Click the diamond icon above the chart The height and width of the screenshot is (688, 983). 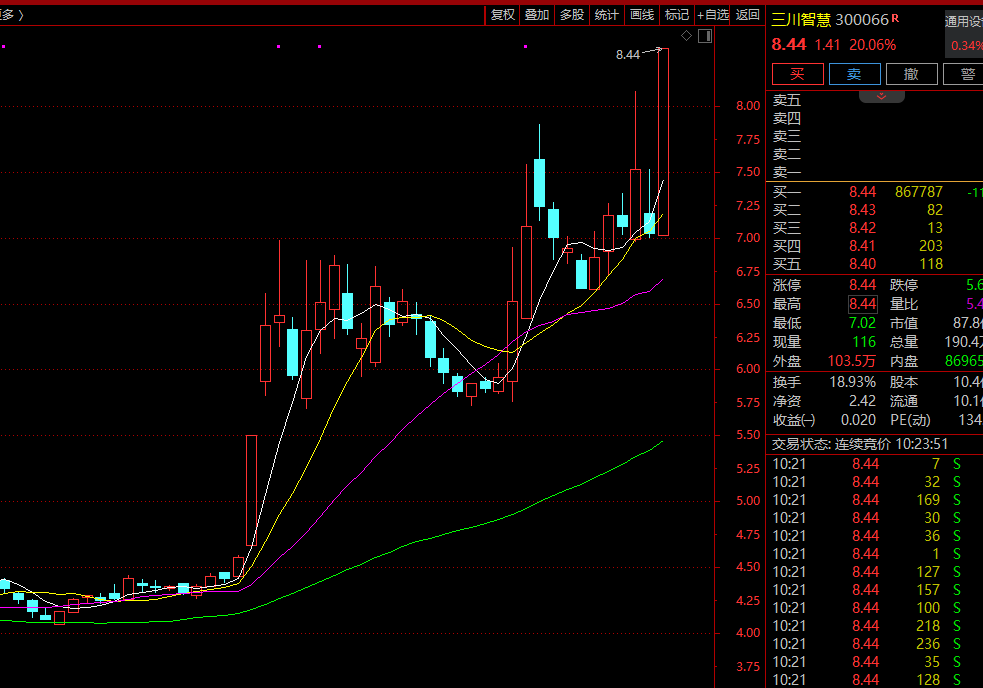pos(686,36)
